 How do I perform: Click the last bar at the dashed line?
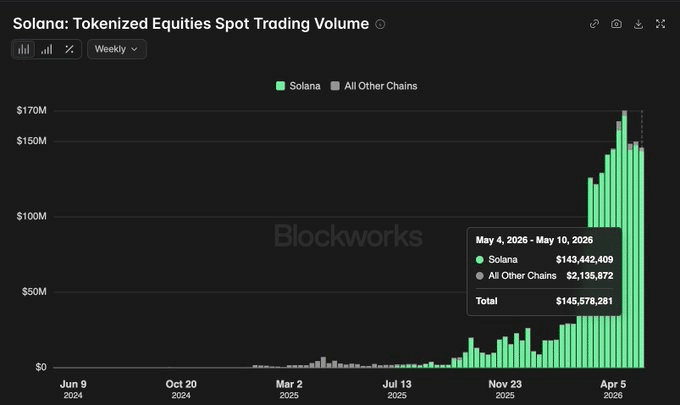pos(641,258)
